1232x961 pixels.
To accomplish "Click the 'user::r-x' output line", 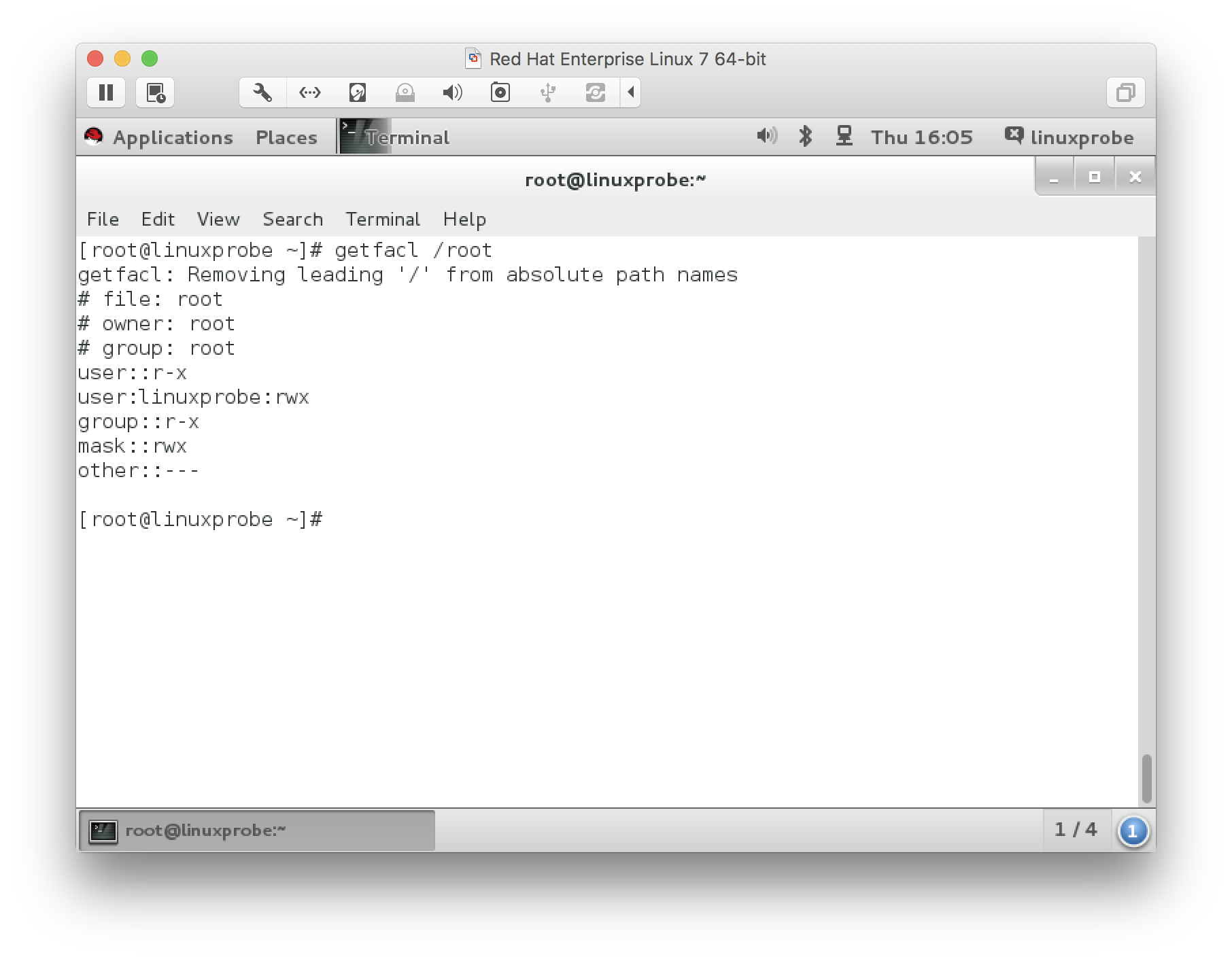I will (x=133, y=372).
